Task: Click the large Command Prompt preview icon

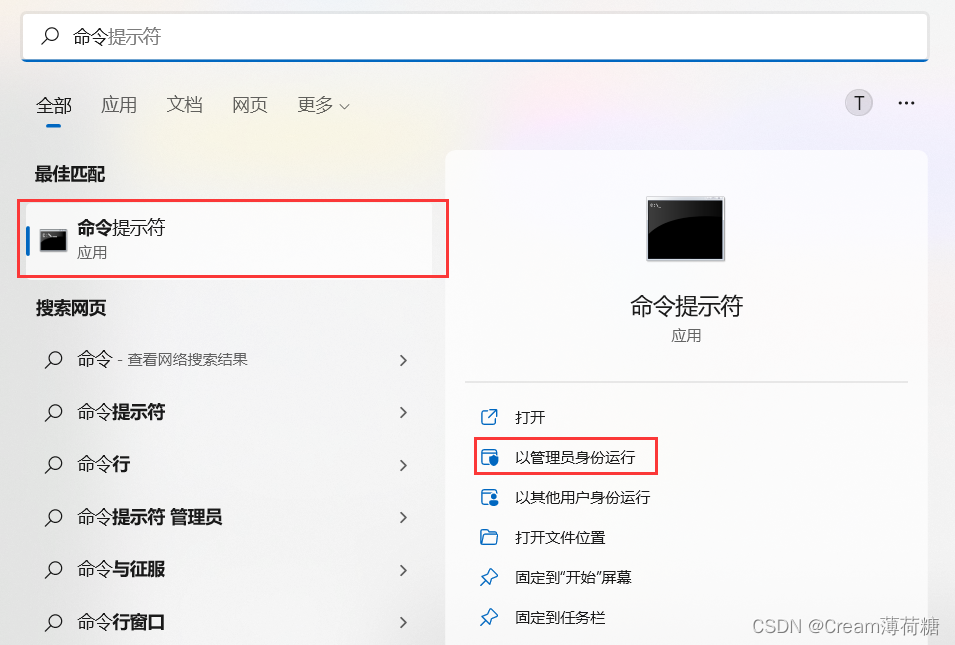Action: point(686,228)
